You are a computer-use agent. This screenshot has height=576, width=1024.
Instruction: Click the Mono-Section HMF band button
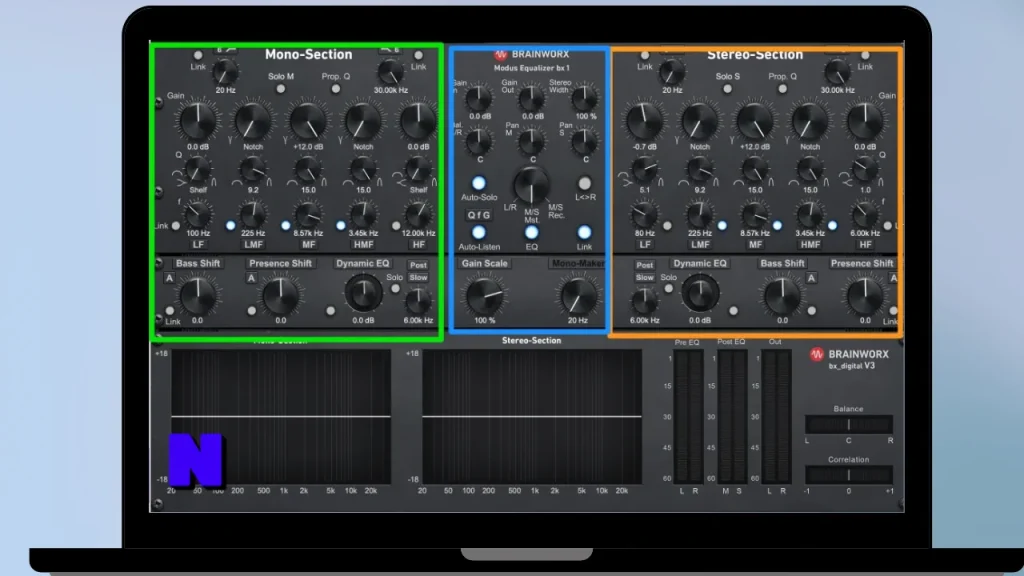[363, 245]
